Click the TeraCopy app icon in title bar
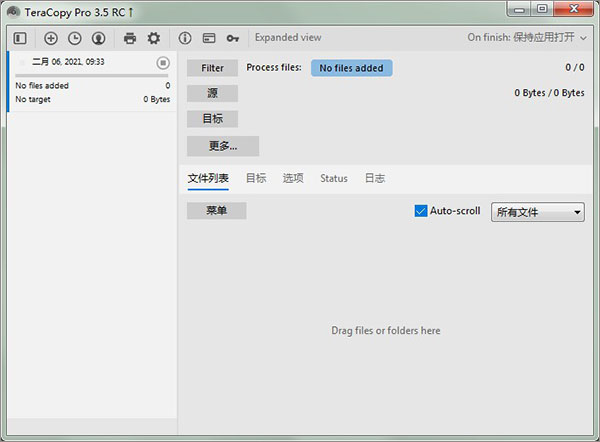This screenshot has height=442, width=600. pos(14,12)
